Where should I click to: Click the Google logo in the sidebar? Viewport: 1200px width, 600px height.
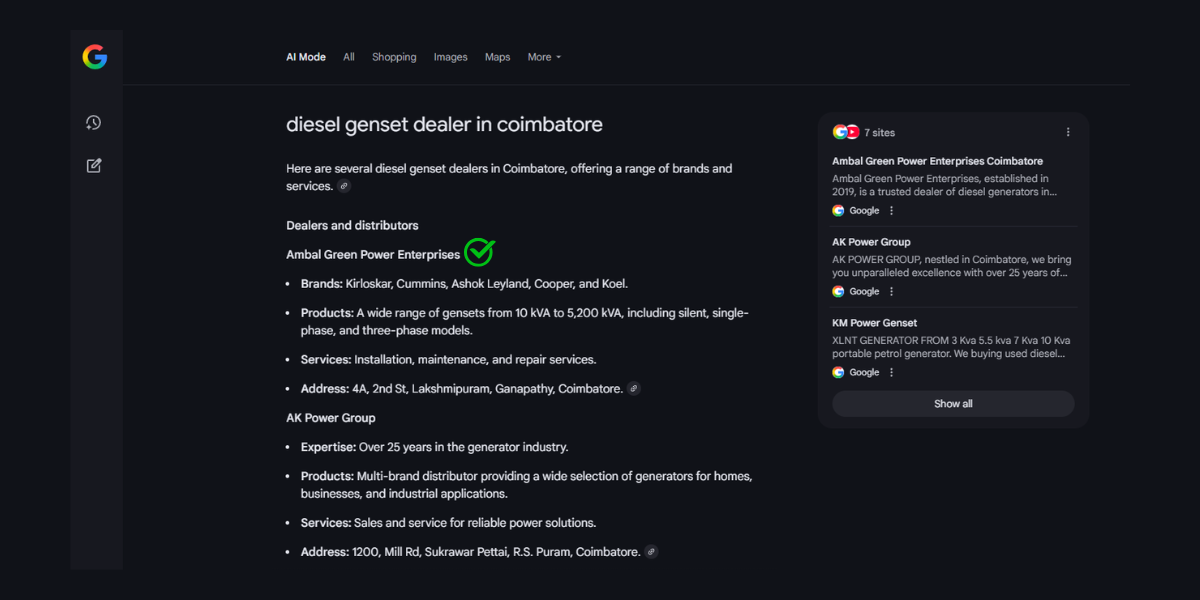click(x=95, y=57)
